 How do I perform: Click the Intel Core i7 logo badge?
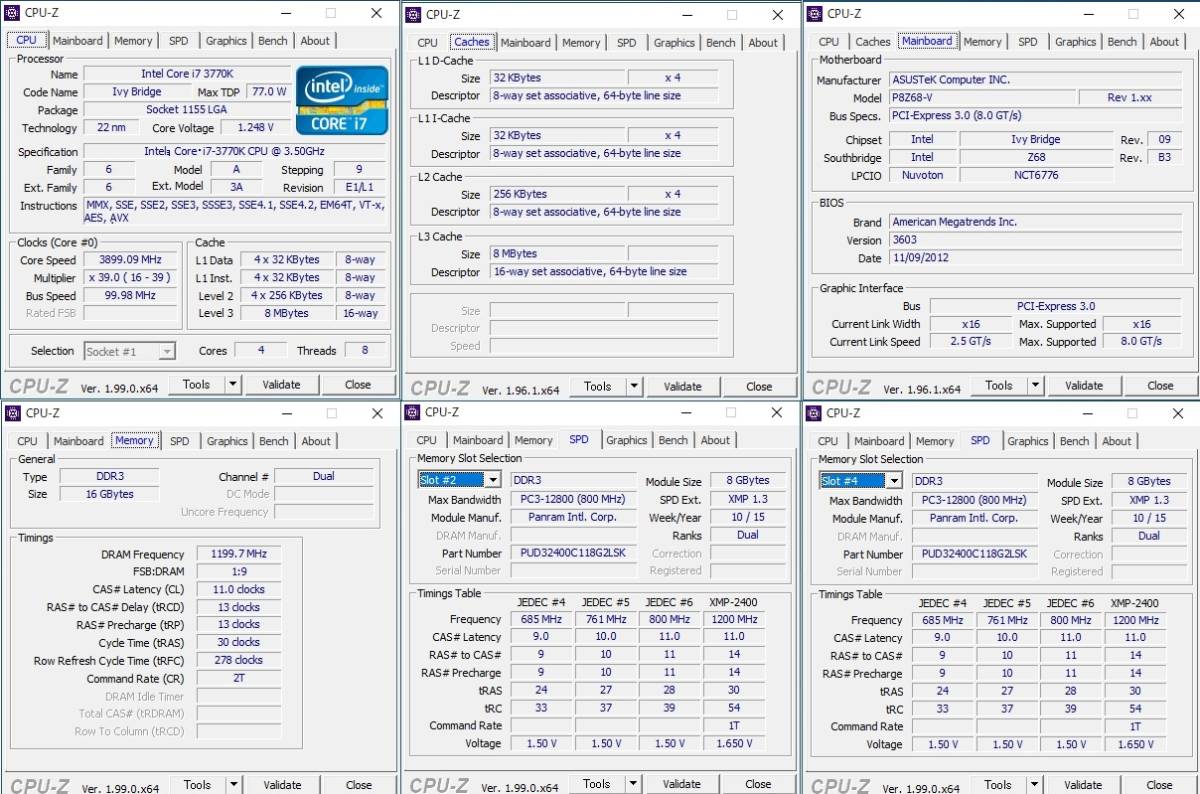(x=342, y=99)
